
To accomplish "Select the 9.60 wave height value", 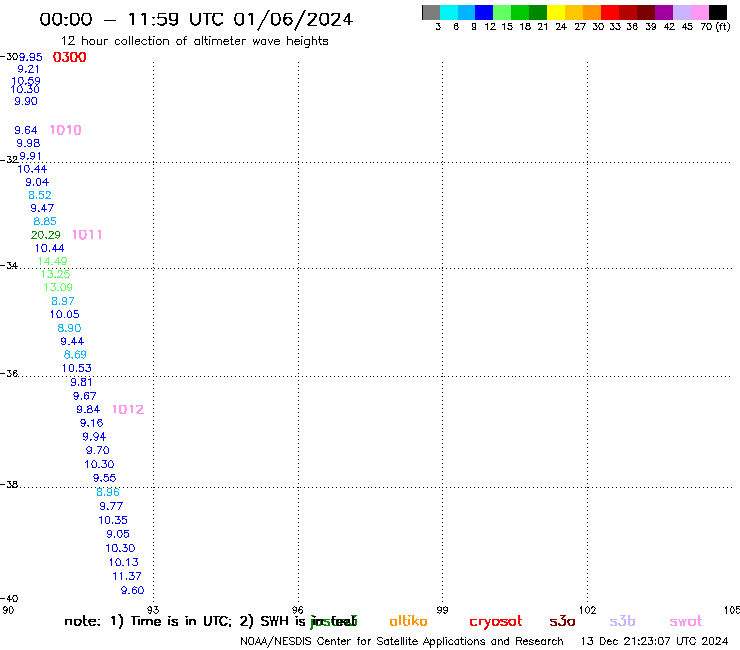I will click(x=133, y=591).
